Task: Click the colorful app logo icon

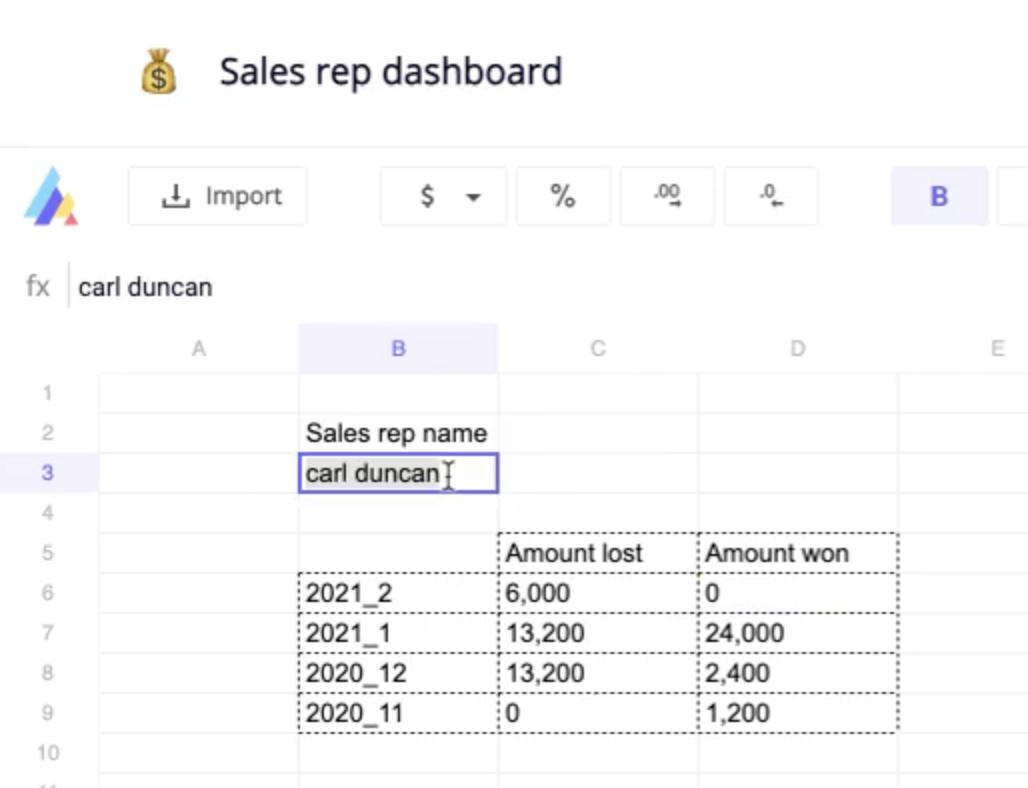Action: (50, 196)
